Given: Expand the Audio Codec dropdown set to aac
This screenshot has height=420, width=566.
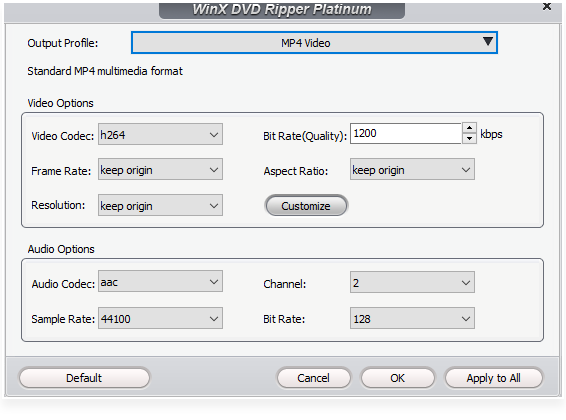Looking at the screenshot, I should tap(160, 281).
